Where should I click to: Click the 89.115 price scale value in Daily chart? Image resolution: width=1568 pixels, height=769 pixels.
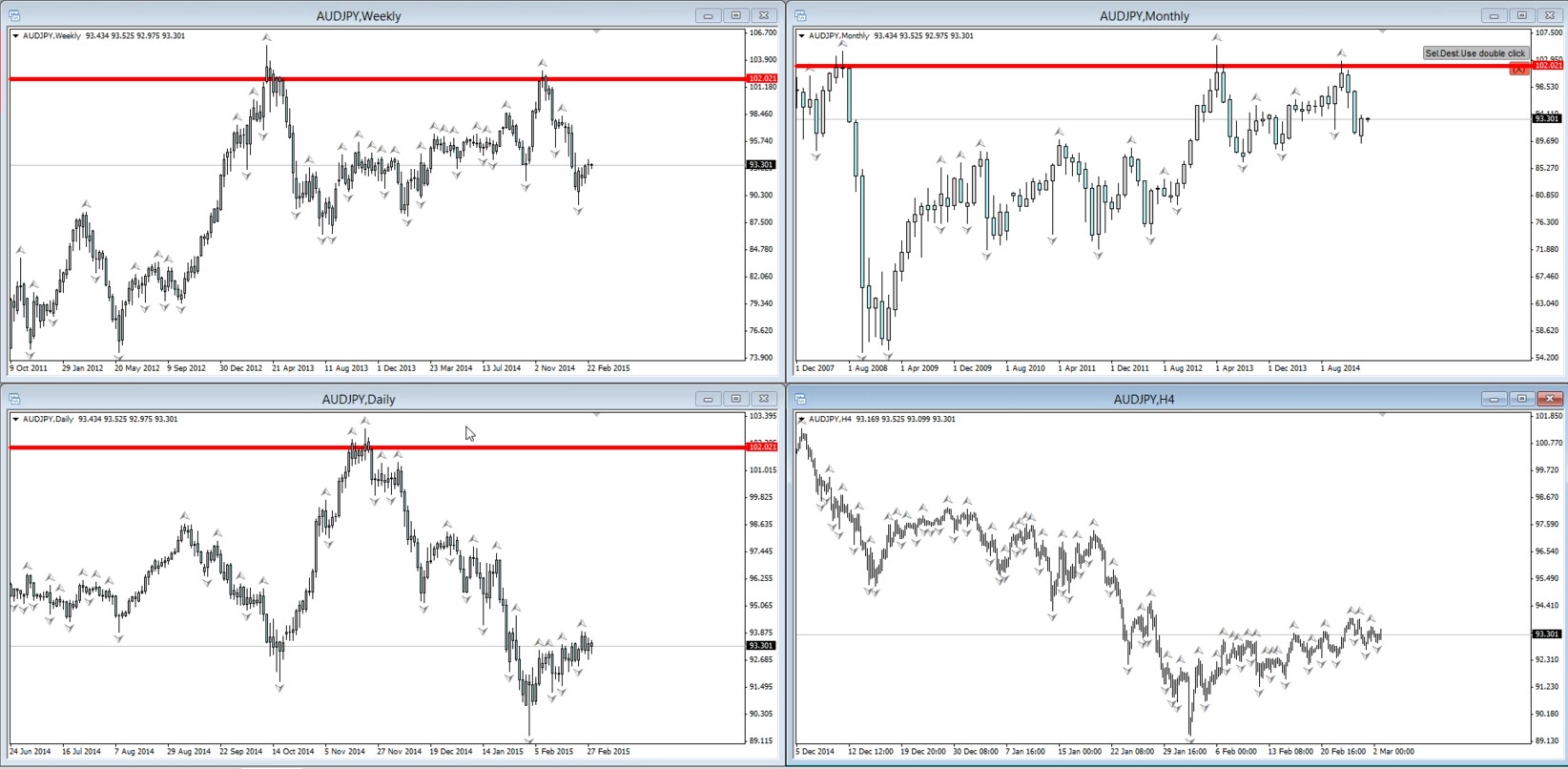(x=761, y=741)
